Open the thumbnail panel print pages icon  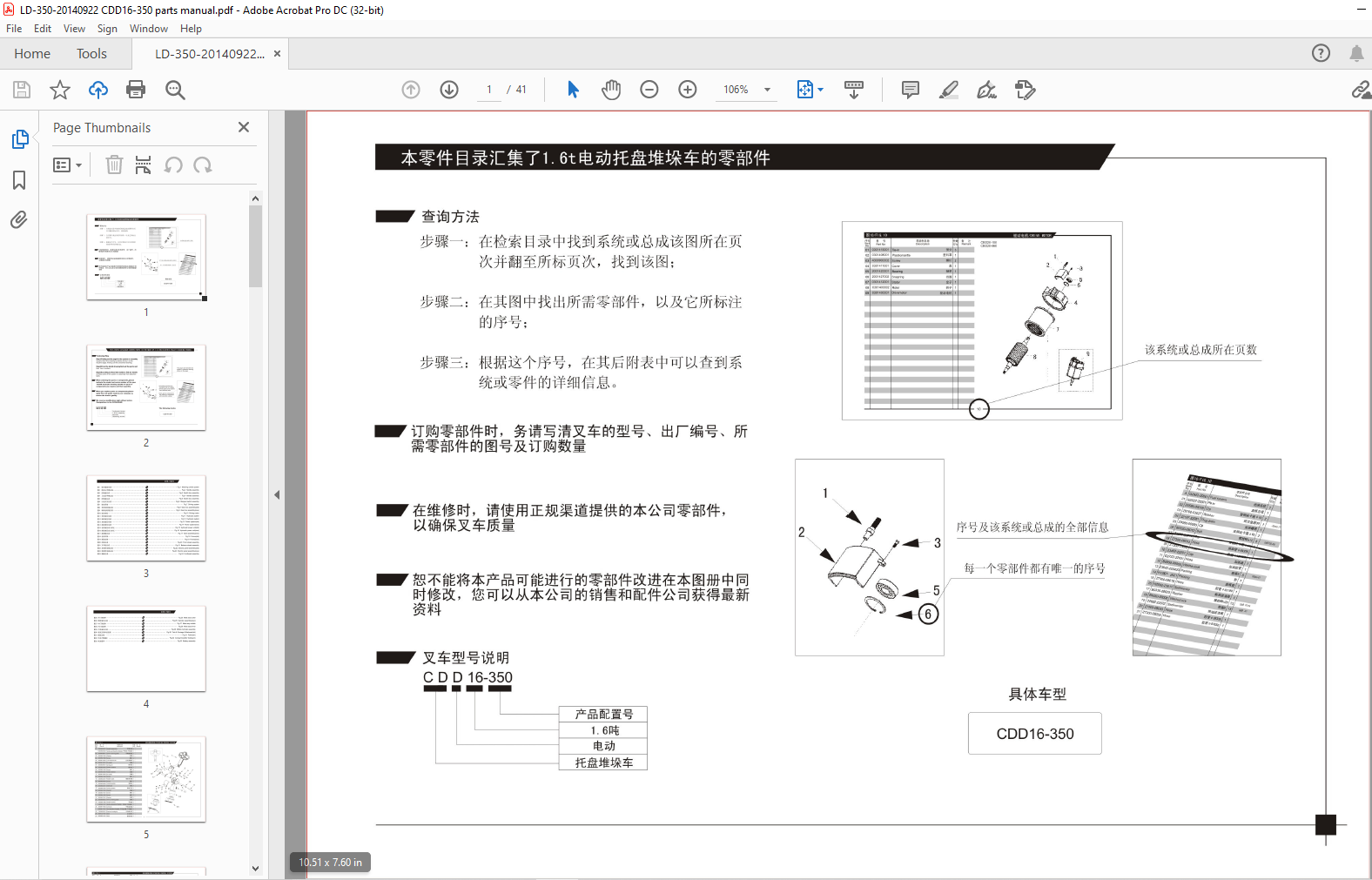(x=144, y=165)
